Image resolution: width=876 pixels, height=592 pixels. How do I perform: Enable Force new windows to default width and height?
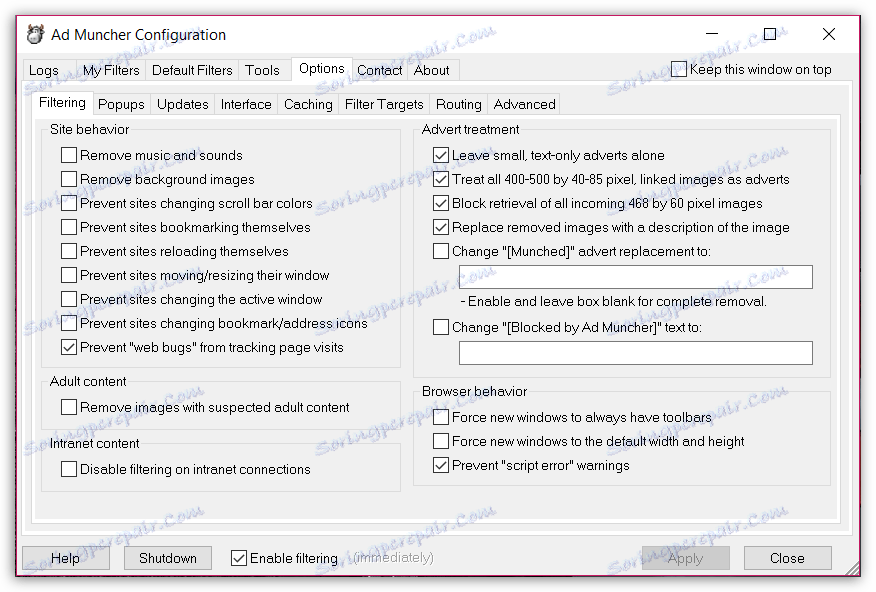(x=441, y=441)
